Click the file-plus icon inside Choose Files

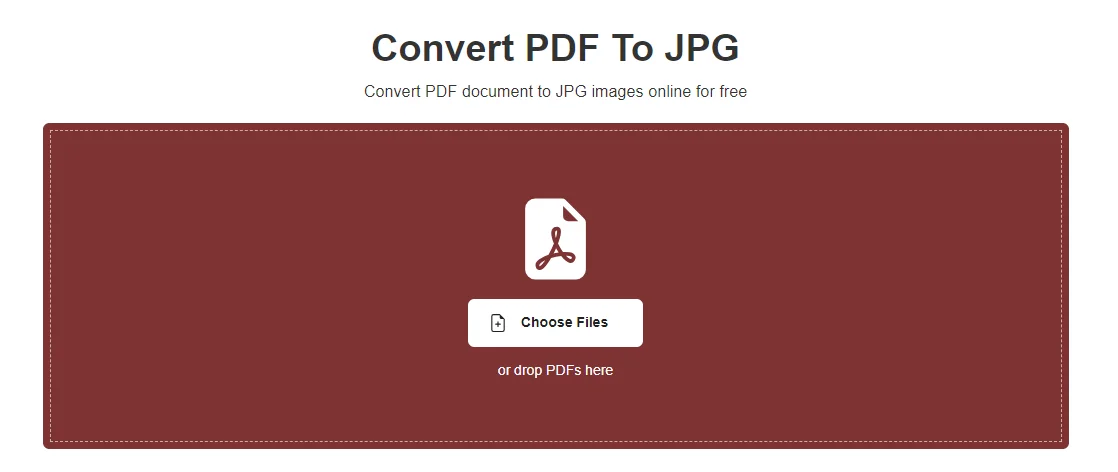point(498,323)
